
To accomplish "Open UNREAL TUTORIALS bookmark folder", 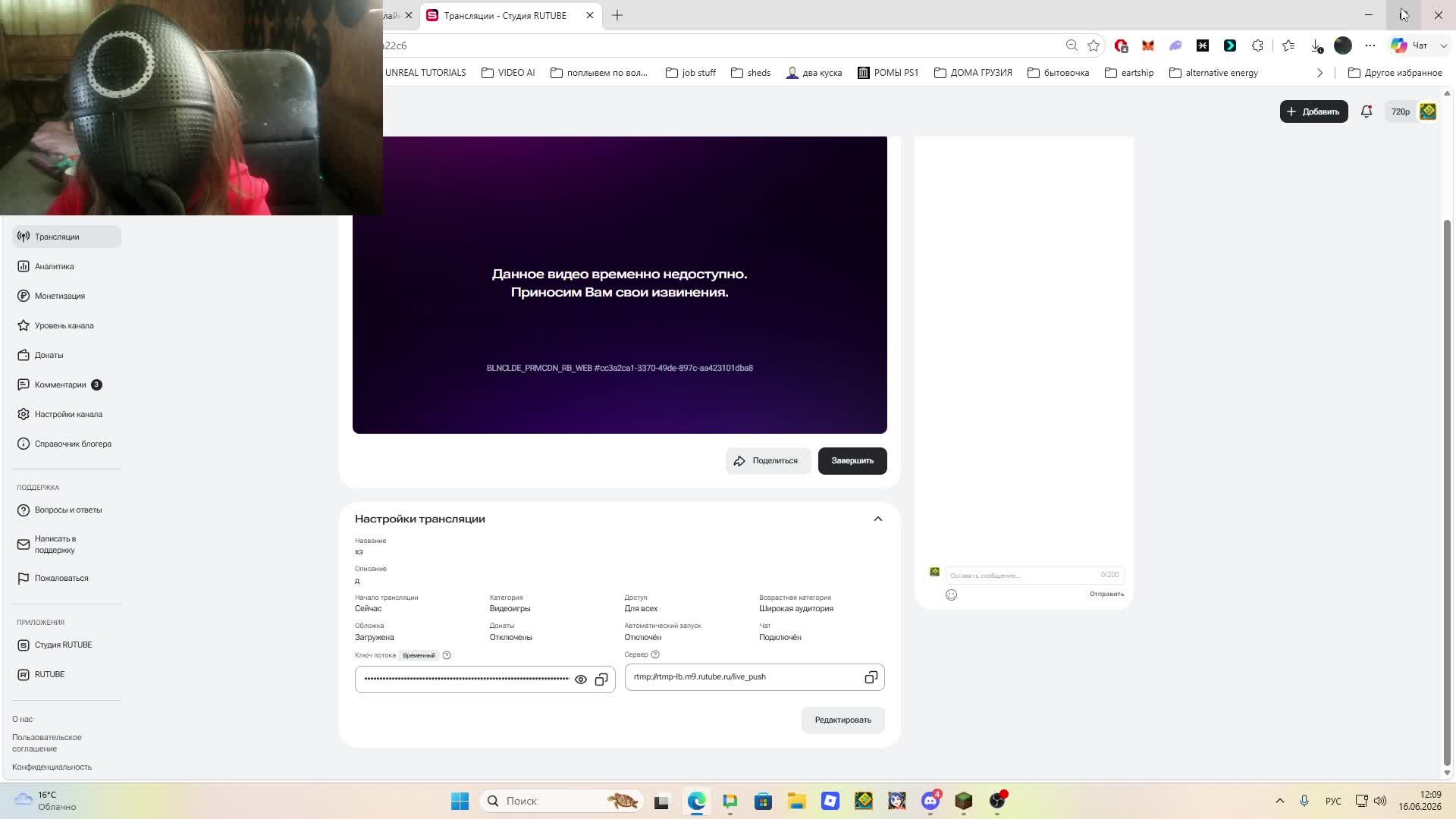I will click(x=425, y=73).
